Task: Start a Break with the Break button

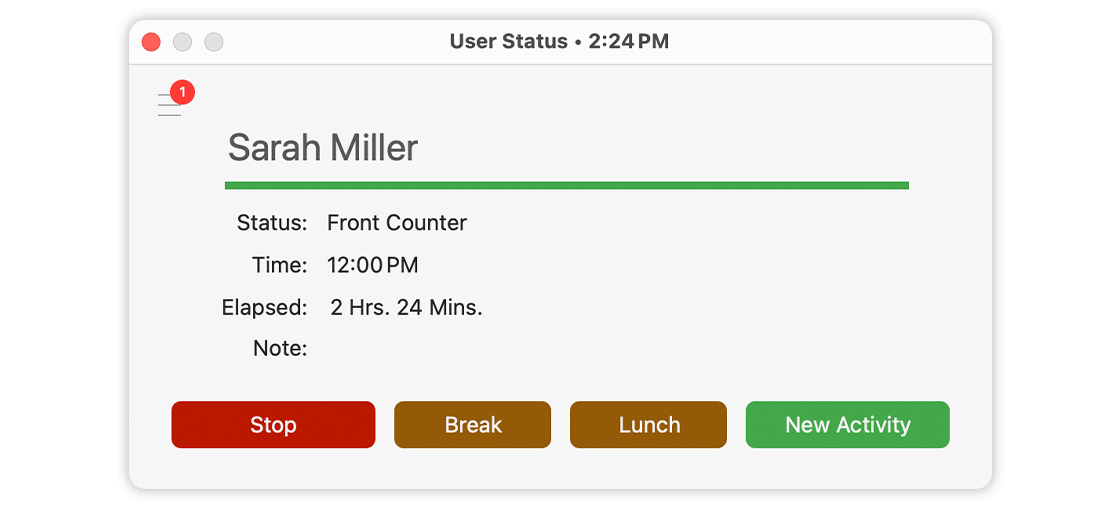Action: tap(472, 425)
